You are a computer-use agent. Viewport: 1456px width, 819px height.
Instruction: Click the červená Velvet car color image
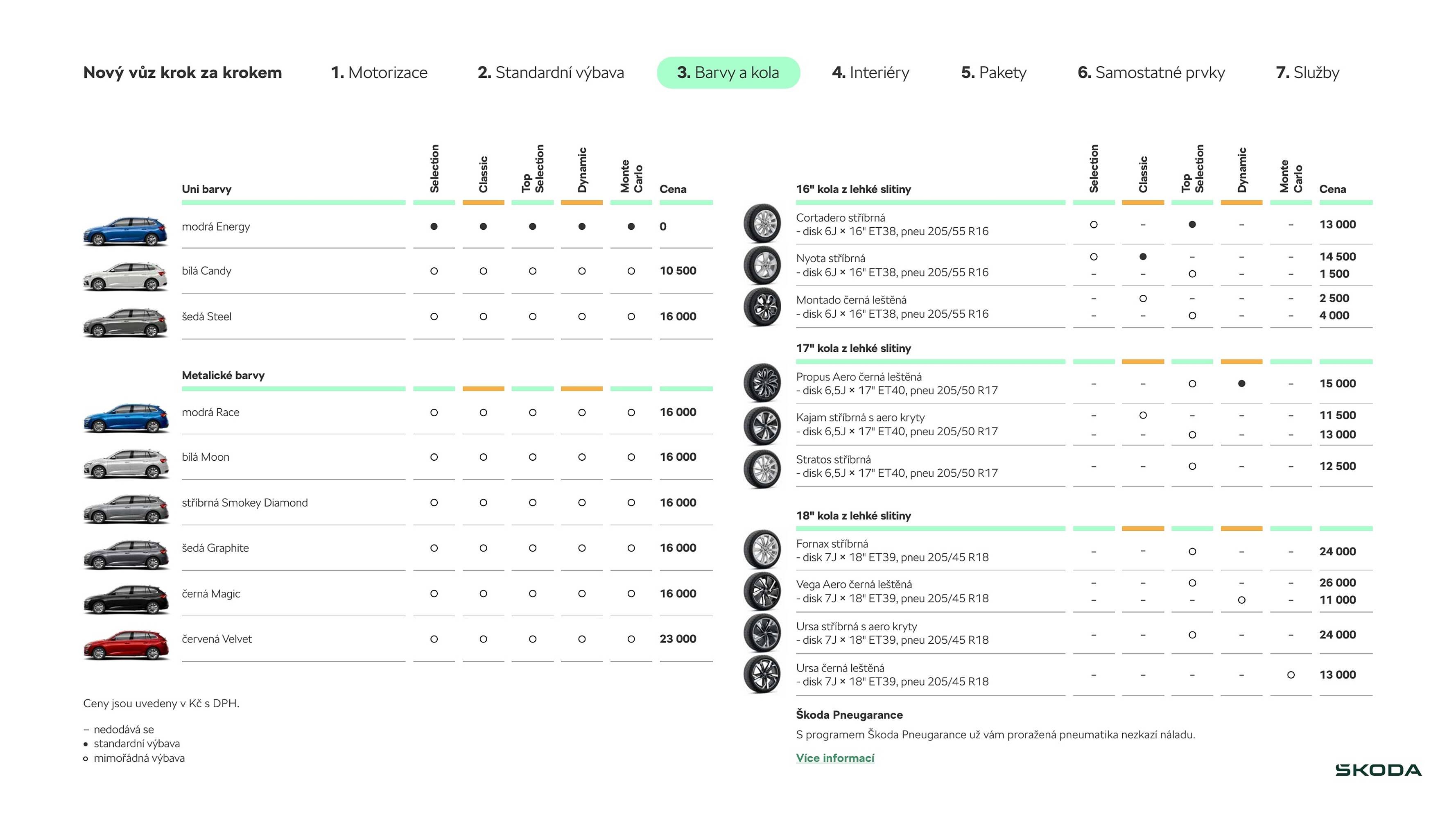(126, 644)
